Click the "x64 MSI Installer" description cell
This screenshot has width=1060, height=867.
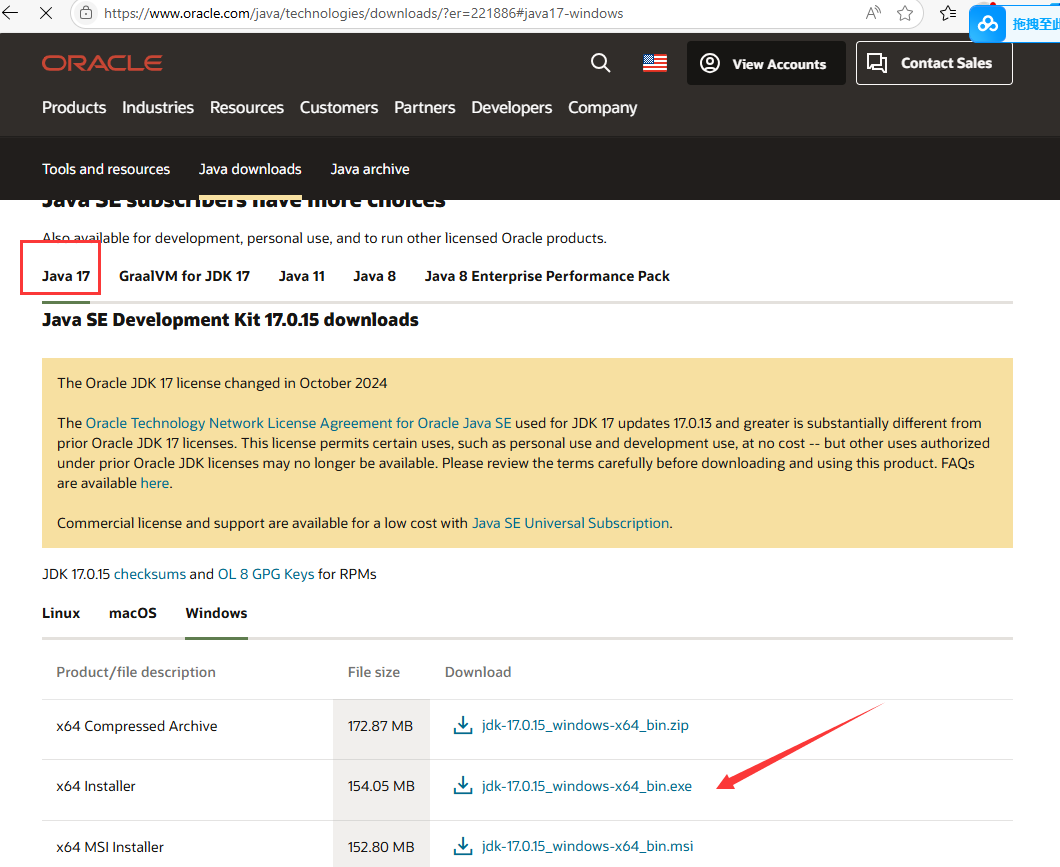[110, 847]
